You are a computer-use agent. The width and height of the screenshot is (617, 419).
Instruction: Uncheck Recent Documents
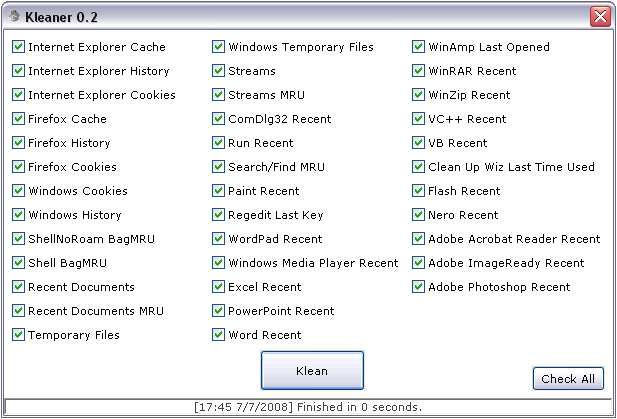pyautogui.click(x=18, y=287)
